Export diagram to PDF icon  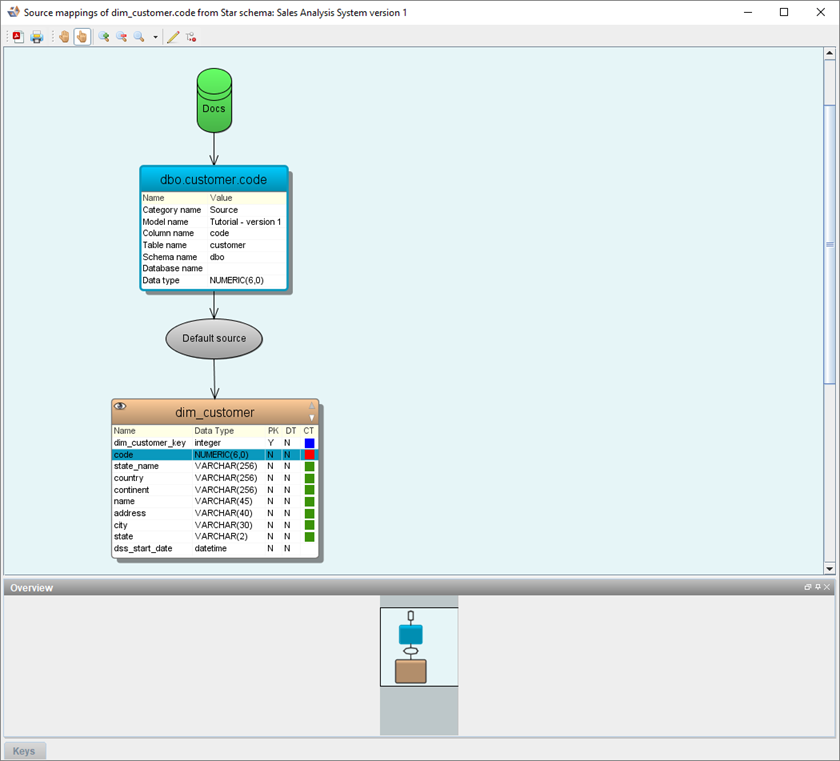point(18,37)
